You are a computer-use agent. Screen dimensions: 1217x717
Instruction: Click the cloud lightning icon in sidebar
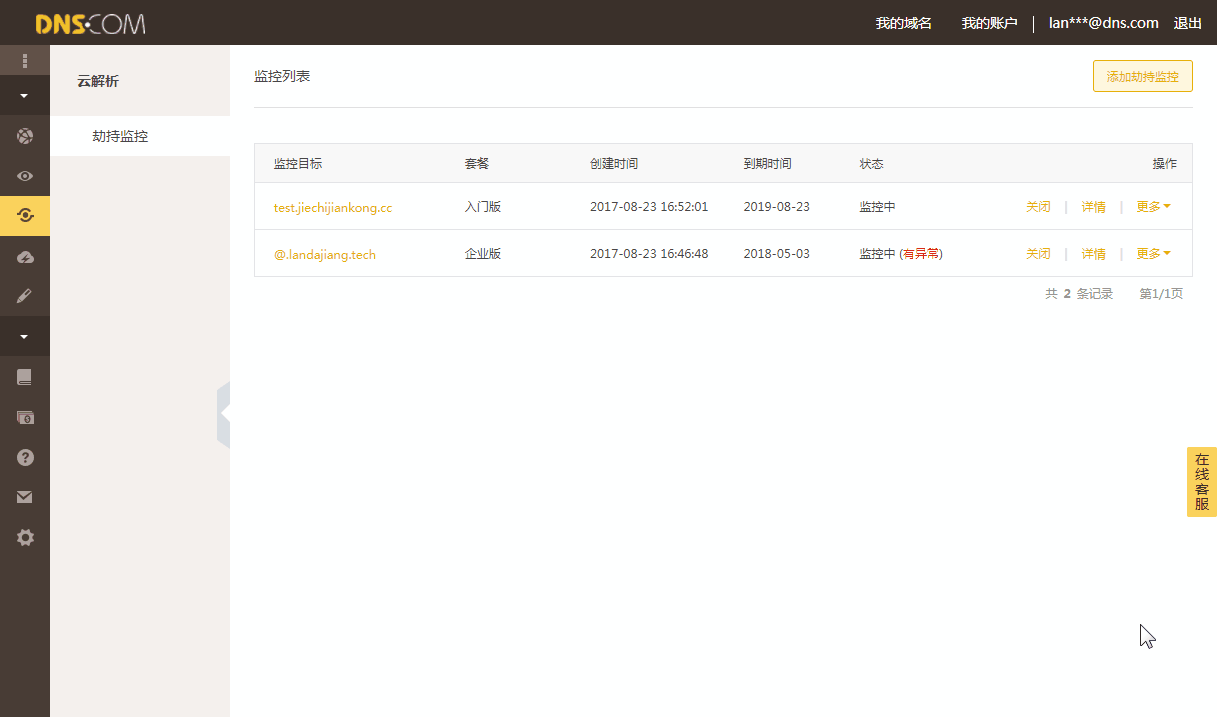(x=25, y=257)
